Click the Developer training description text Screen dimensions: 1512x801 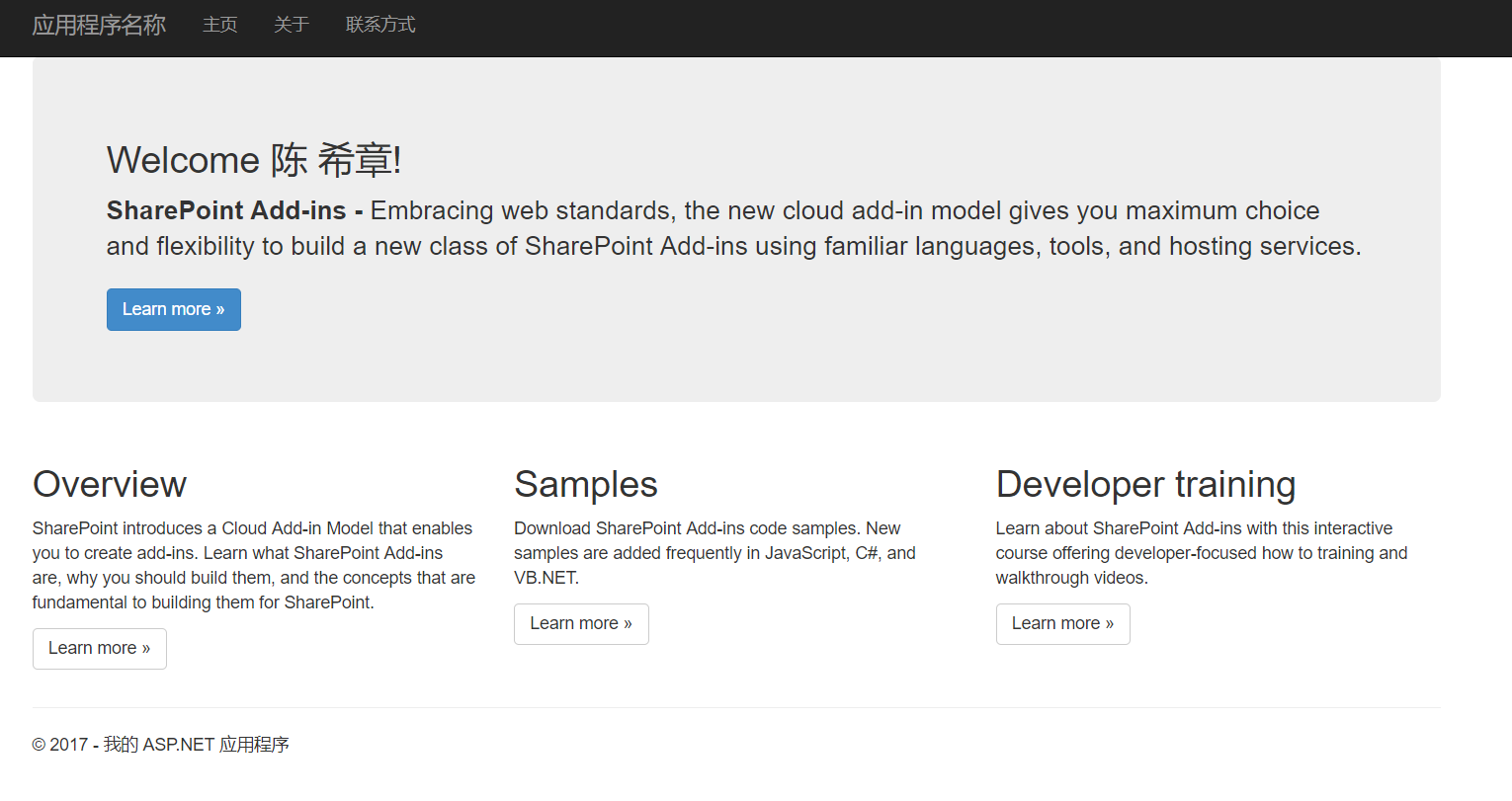[1200, 552]
